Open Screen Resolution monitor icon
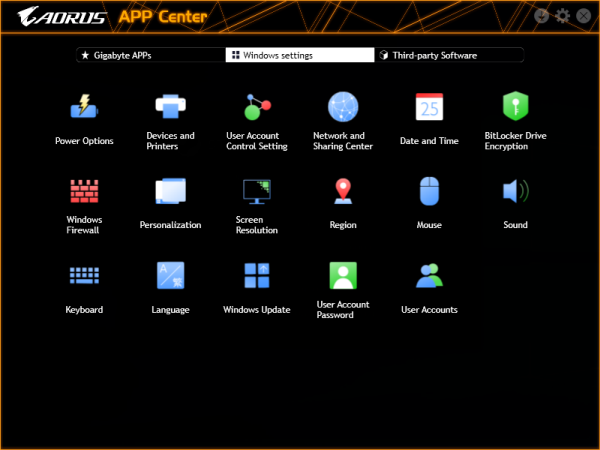 click(257, 191)
